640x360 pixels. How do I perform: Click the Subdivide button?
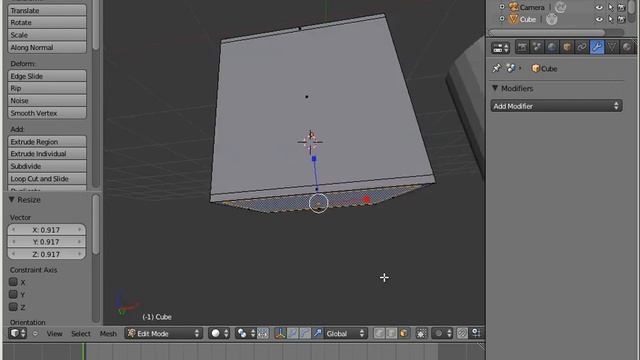coord(47,166)
